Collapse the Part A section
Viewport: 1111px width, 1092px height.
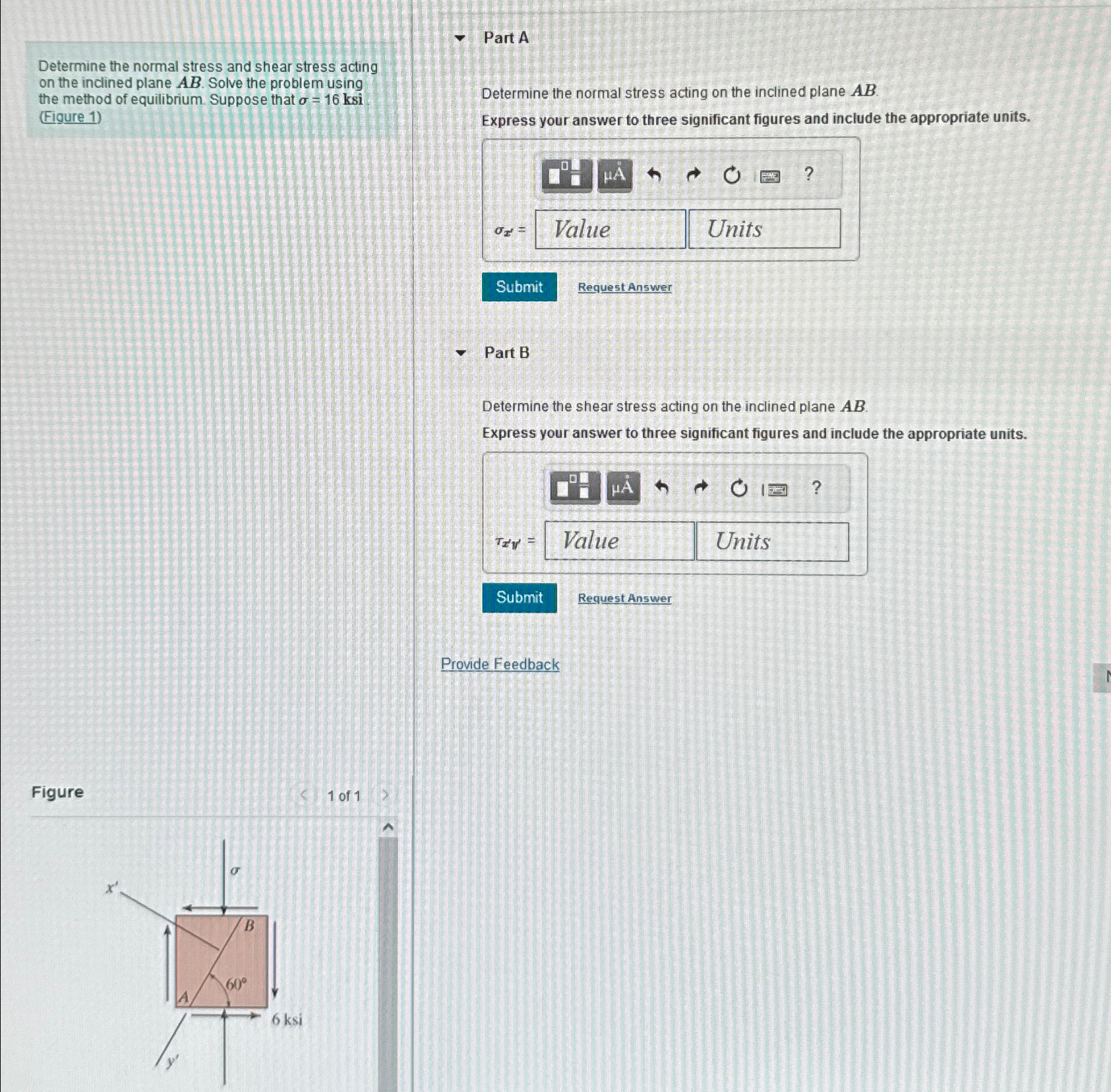[460, 38]
